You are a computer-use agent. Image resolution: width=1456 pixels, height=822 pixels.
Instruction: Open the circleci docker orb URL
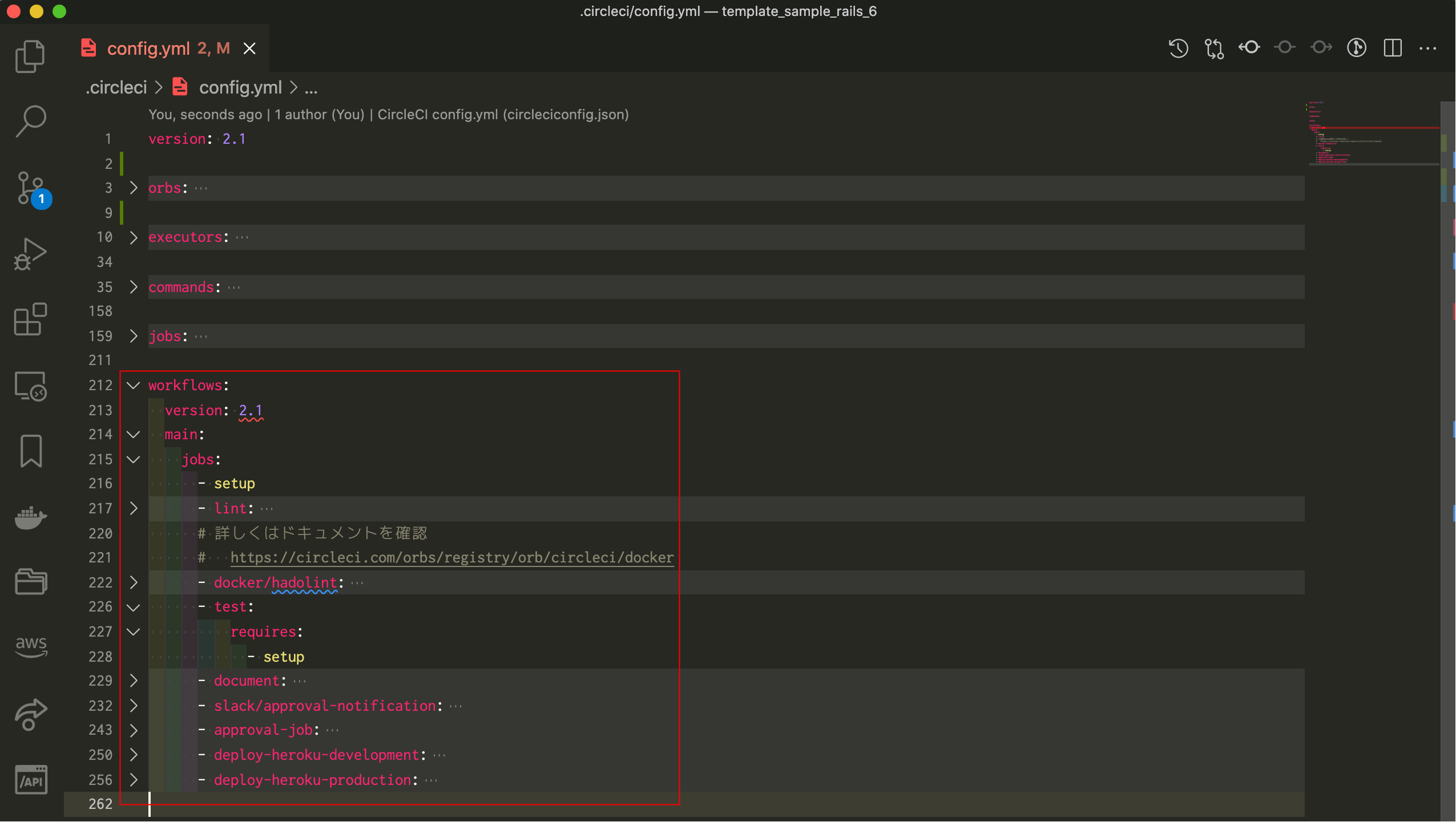coord(451,557)
